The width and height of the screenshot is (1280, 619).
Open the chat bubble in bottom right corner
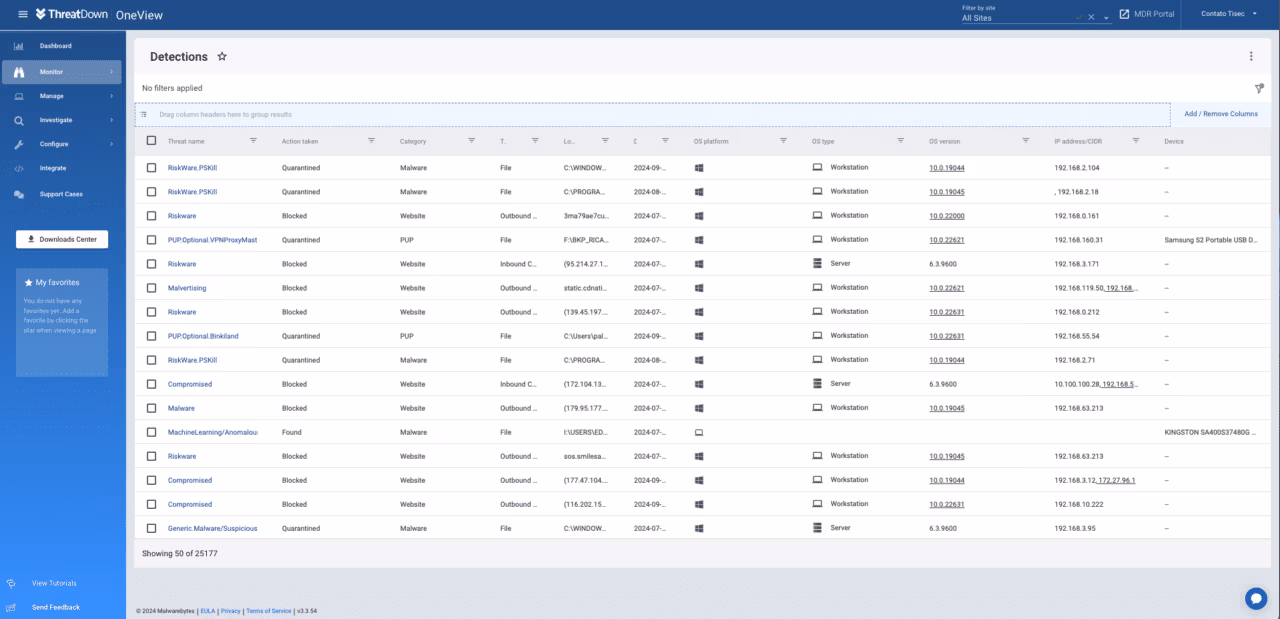[x=1256, y=597]
